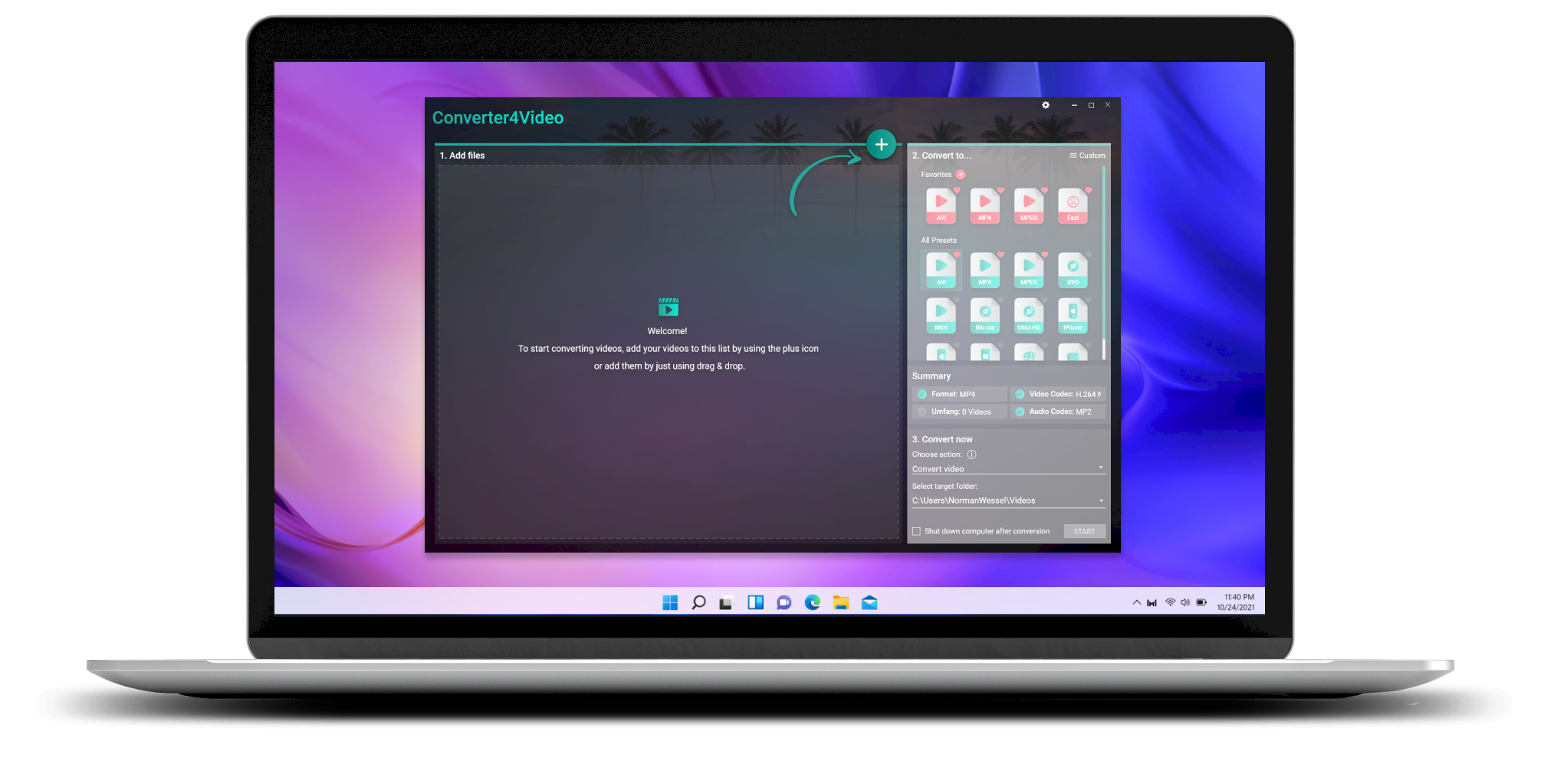Open the Choose action dropdown
This screenshot has height=784, width=1541.
tap(1008, 468)
